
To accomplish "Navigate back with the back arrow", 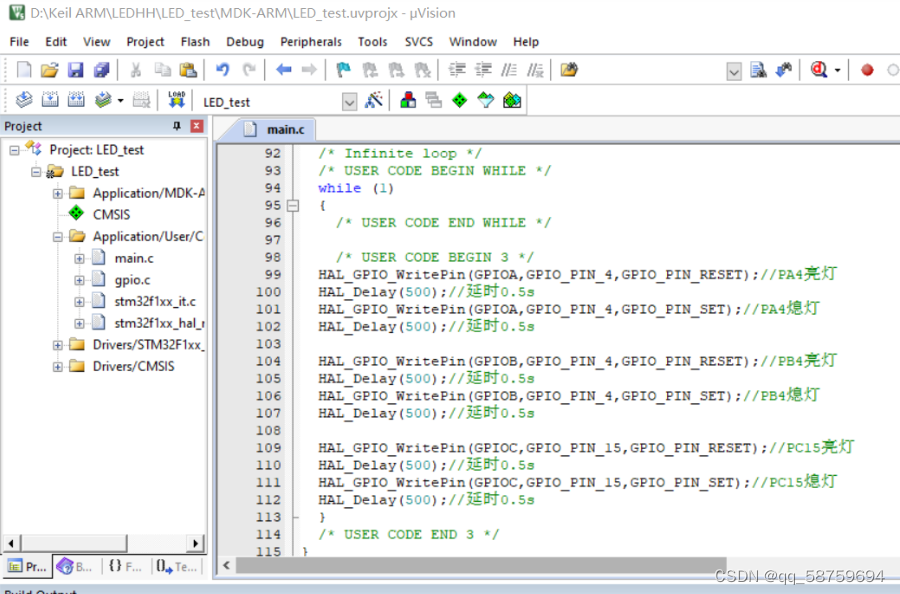I will [x=283, y=69].
